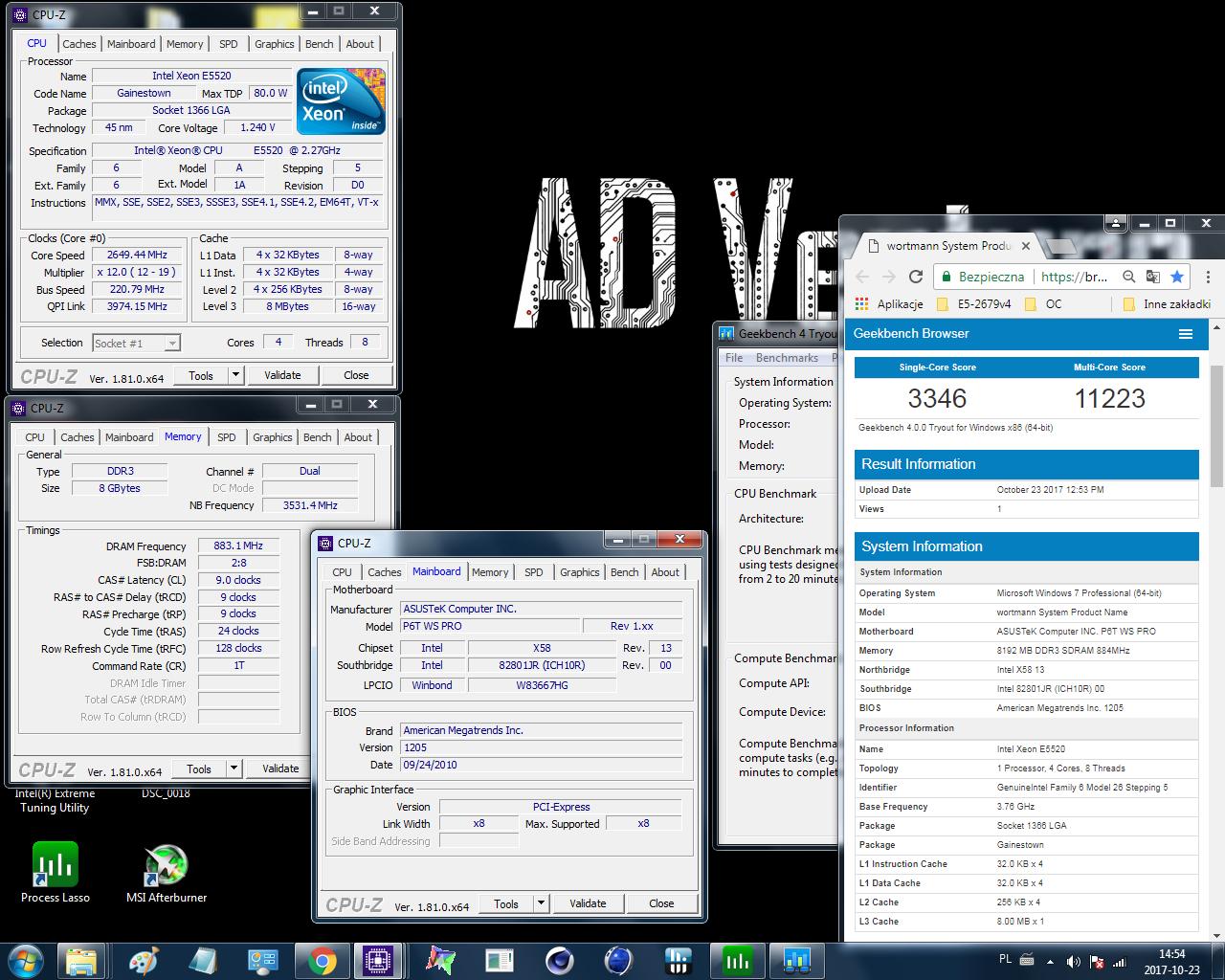Switch to Chrome in the taskbar
Viewport: 1225px width, 980px height.
323,961
